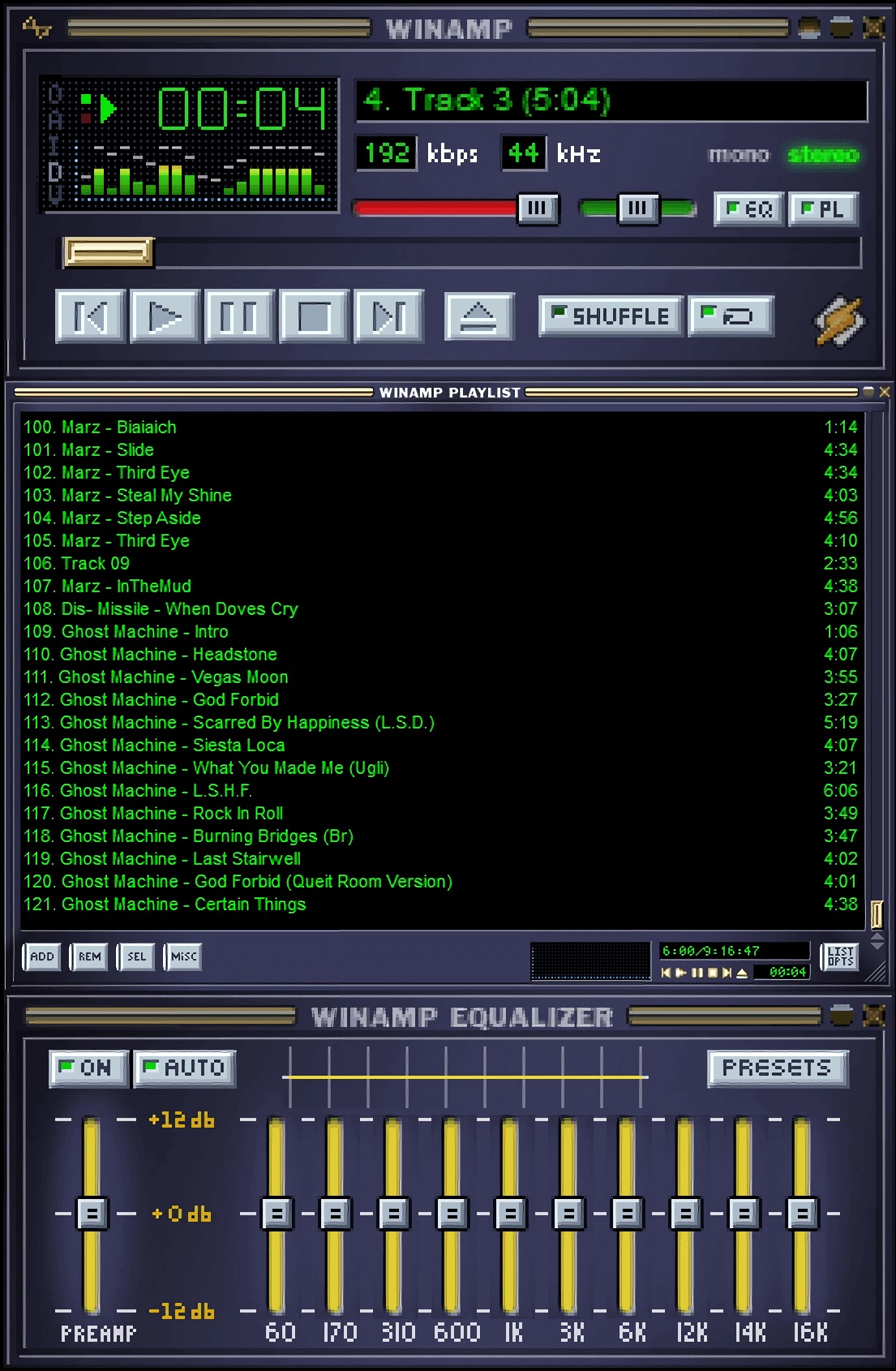896x1371 pixels.
Task: Open the playlist ADD menu
Action: 41,956
